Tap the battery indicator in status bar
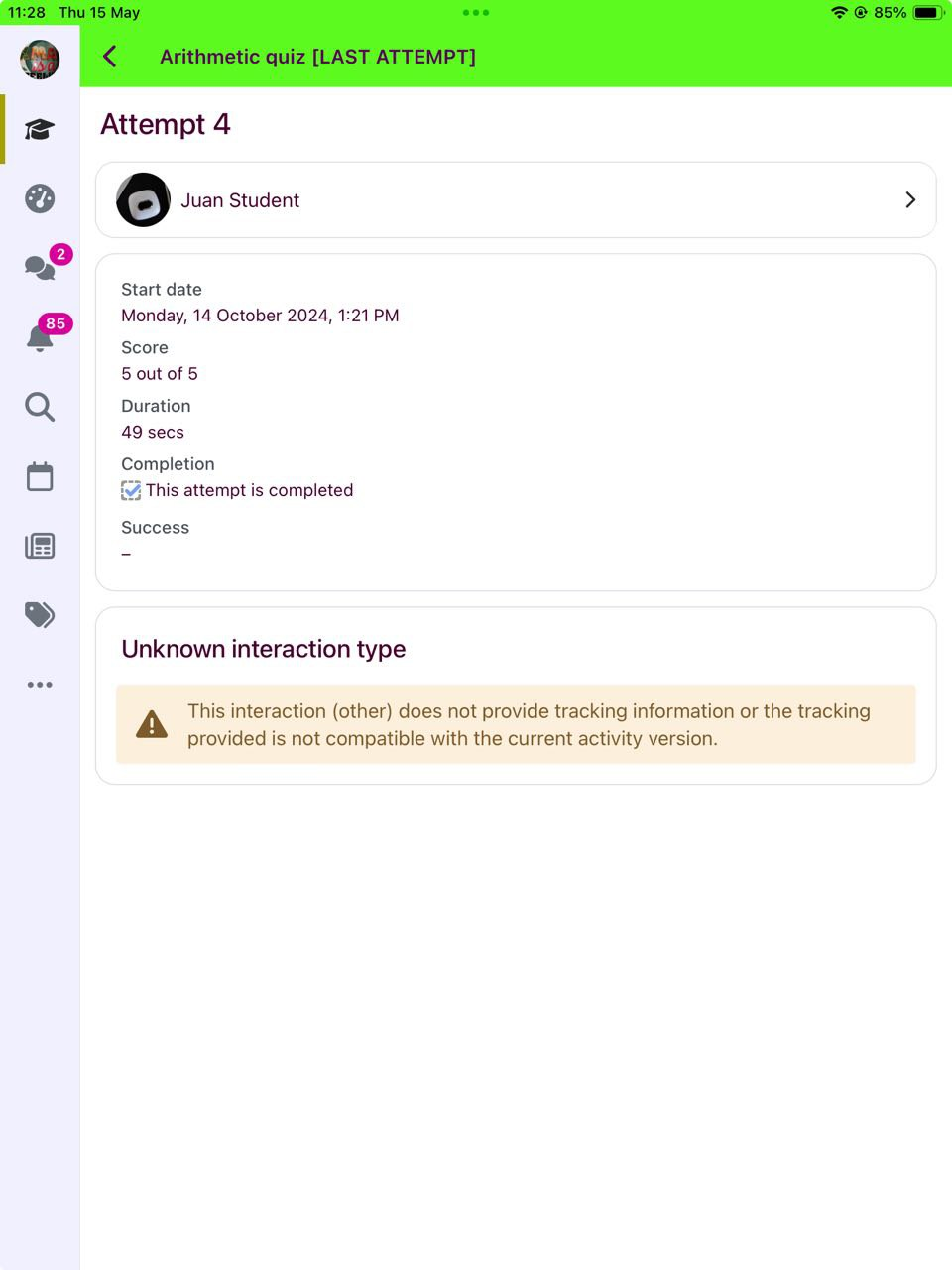The image size is (952, 1270). [928, 13]
